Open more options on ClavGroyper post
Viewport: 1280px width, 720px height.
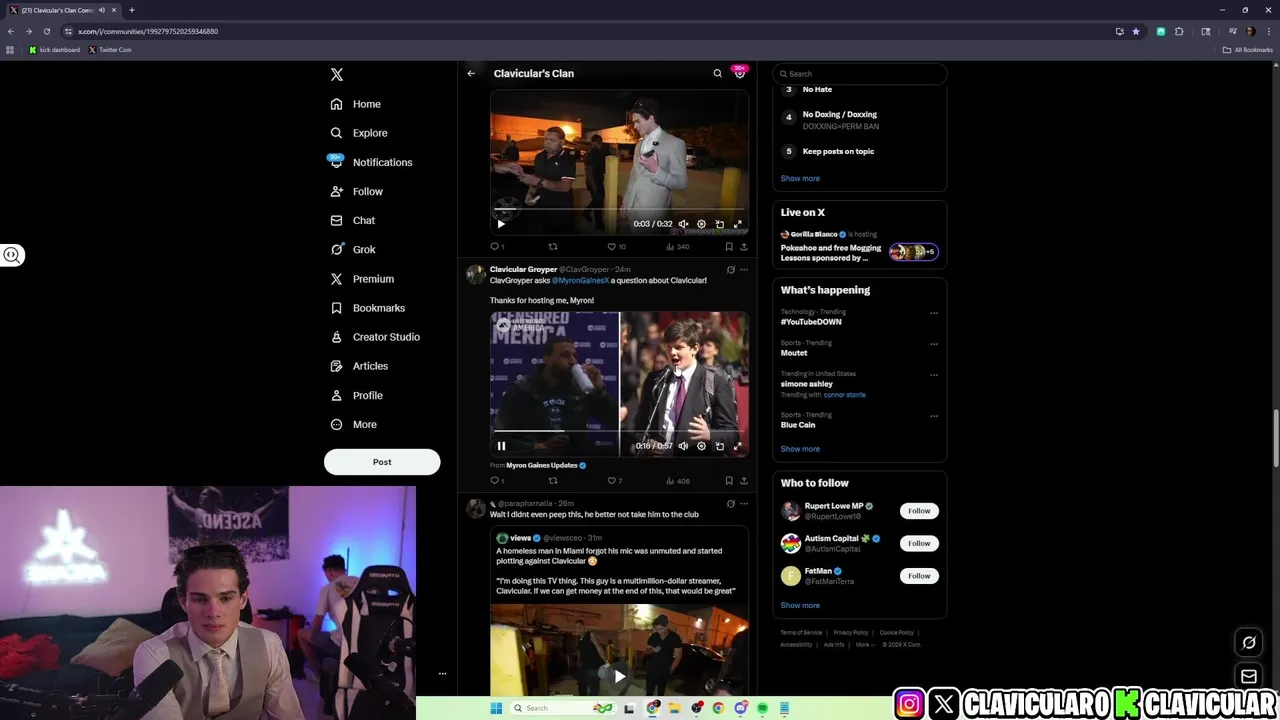click(743, 269)
